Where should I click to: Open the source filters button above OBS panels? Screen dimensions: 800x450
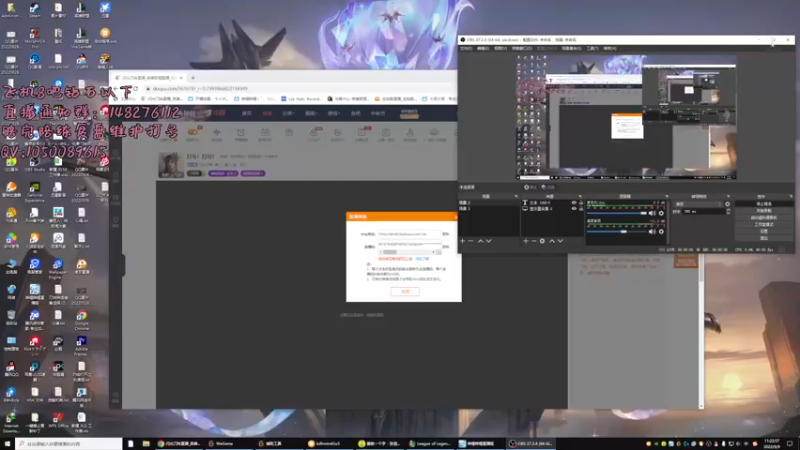(547, 187)
